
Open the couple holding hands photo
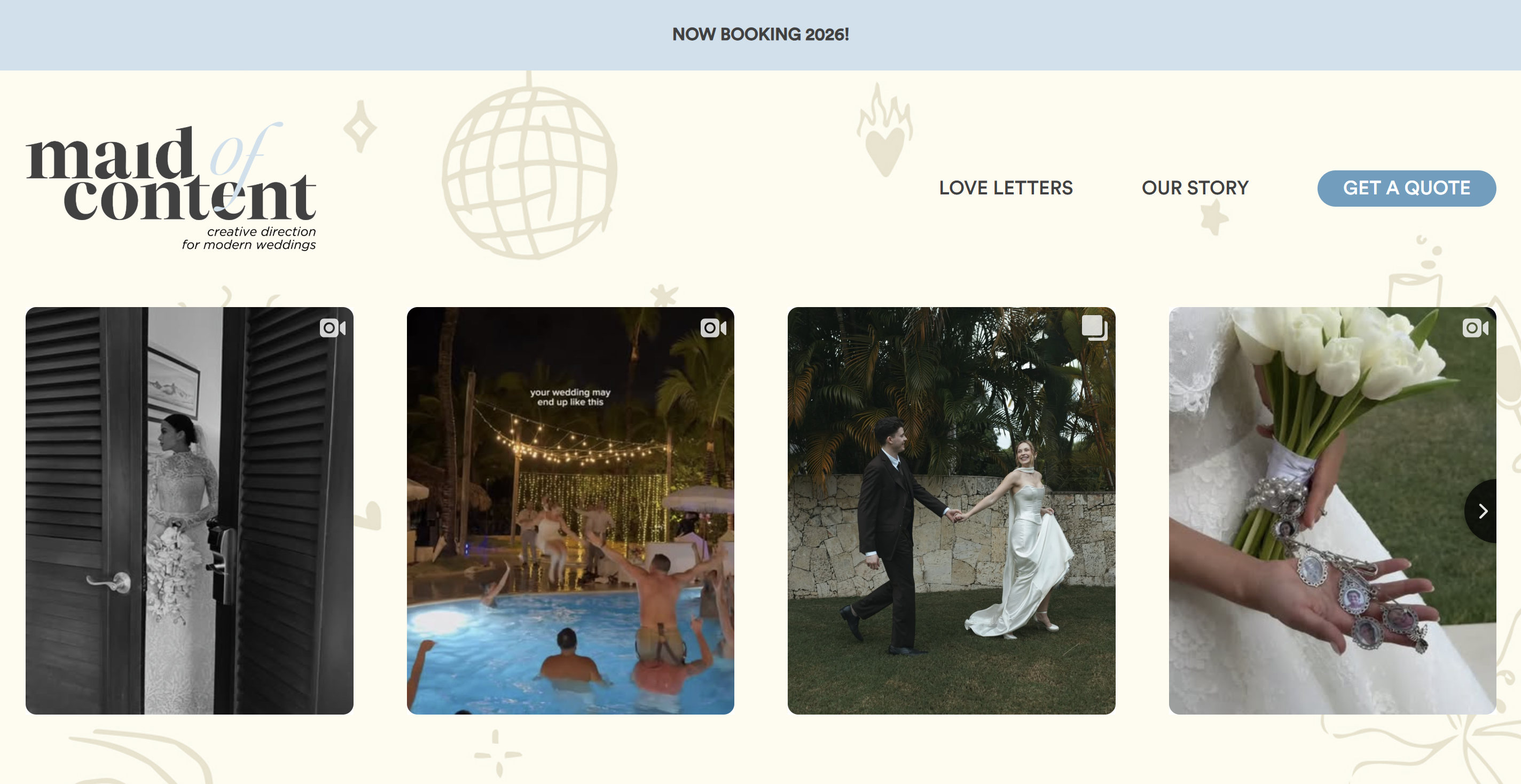pyautogui.click(x=951, y=510)
